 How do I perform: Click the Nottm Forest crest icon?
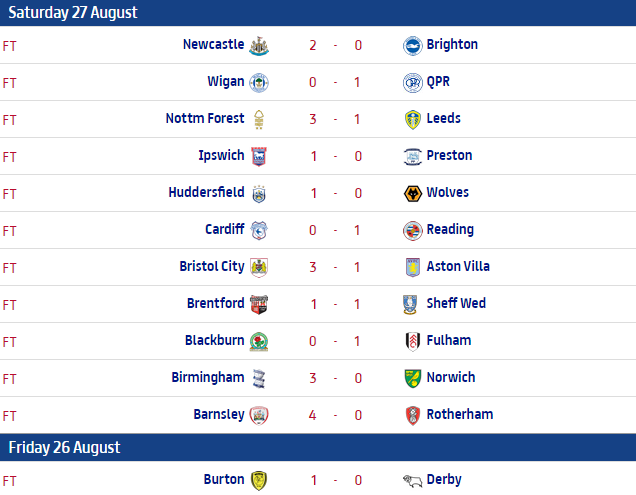(x=259, y=119)
